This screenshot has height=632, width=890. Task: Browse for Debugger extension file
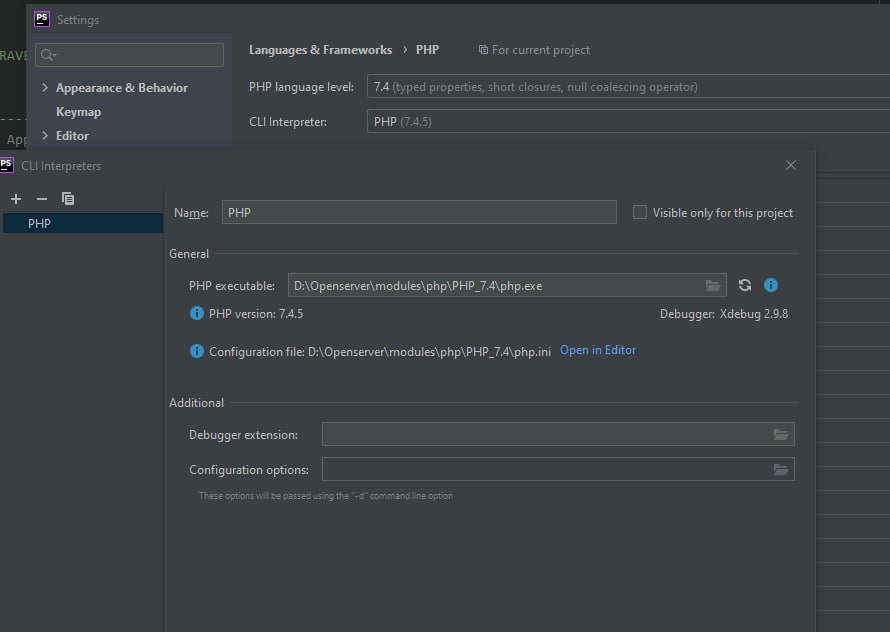[x=781, y=434]
